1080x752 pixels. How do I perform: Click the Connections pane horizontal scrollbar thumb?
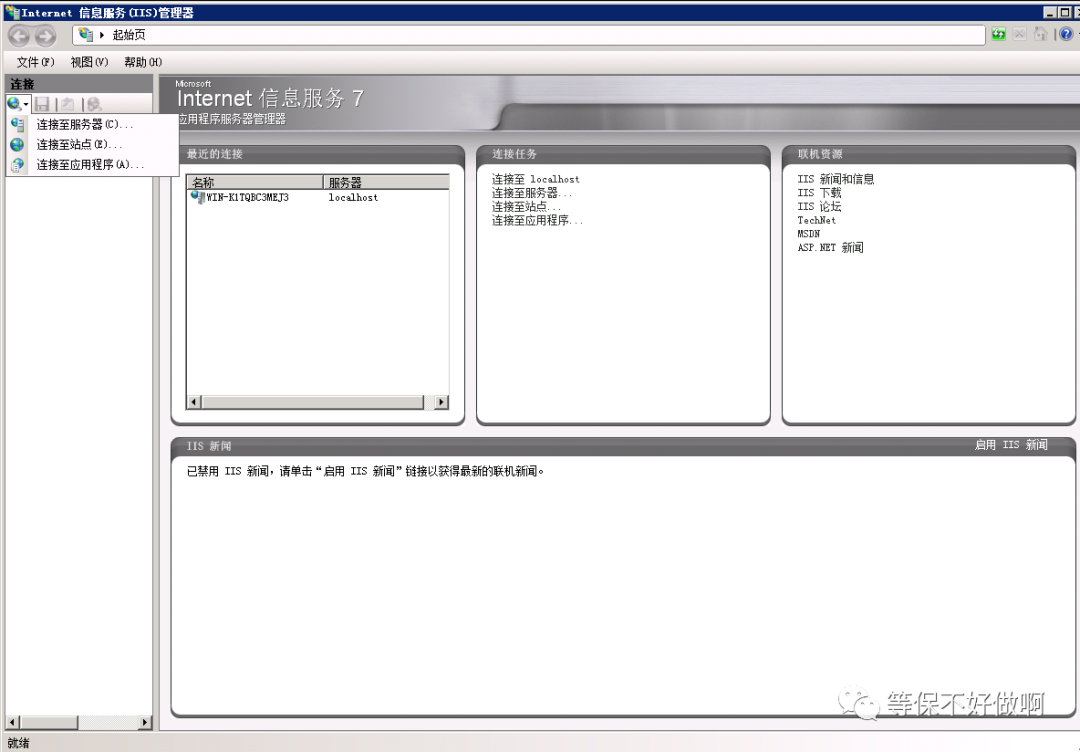(49, 722)
